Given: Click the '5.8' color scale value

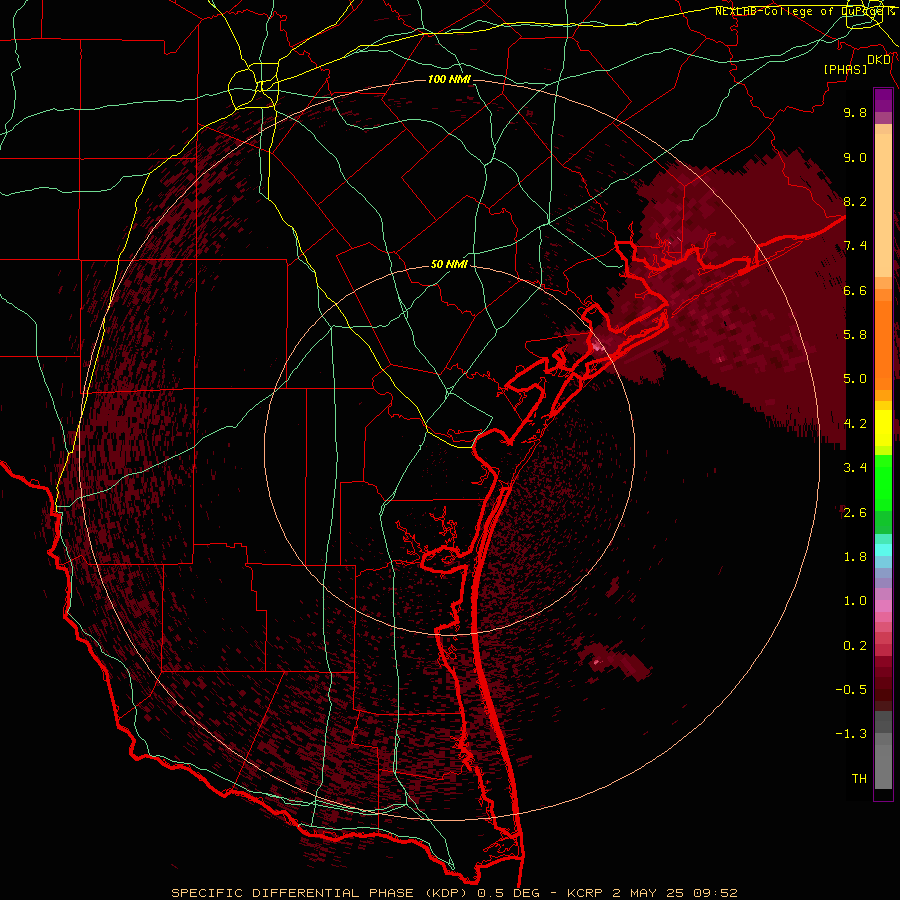Looking at the screenshot, I should tap(855, 335).
